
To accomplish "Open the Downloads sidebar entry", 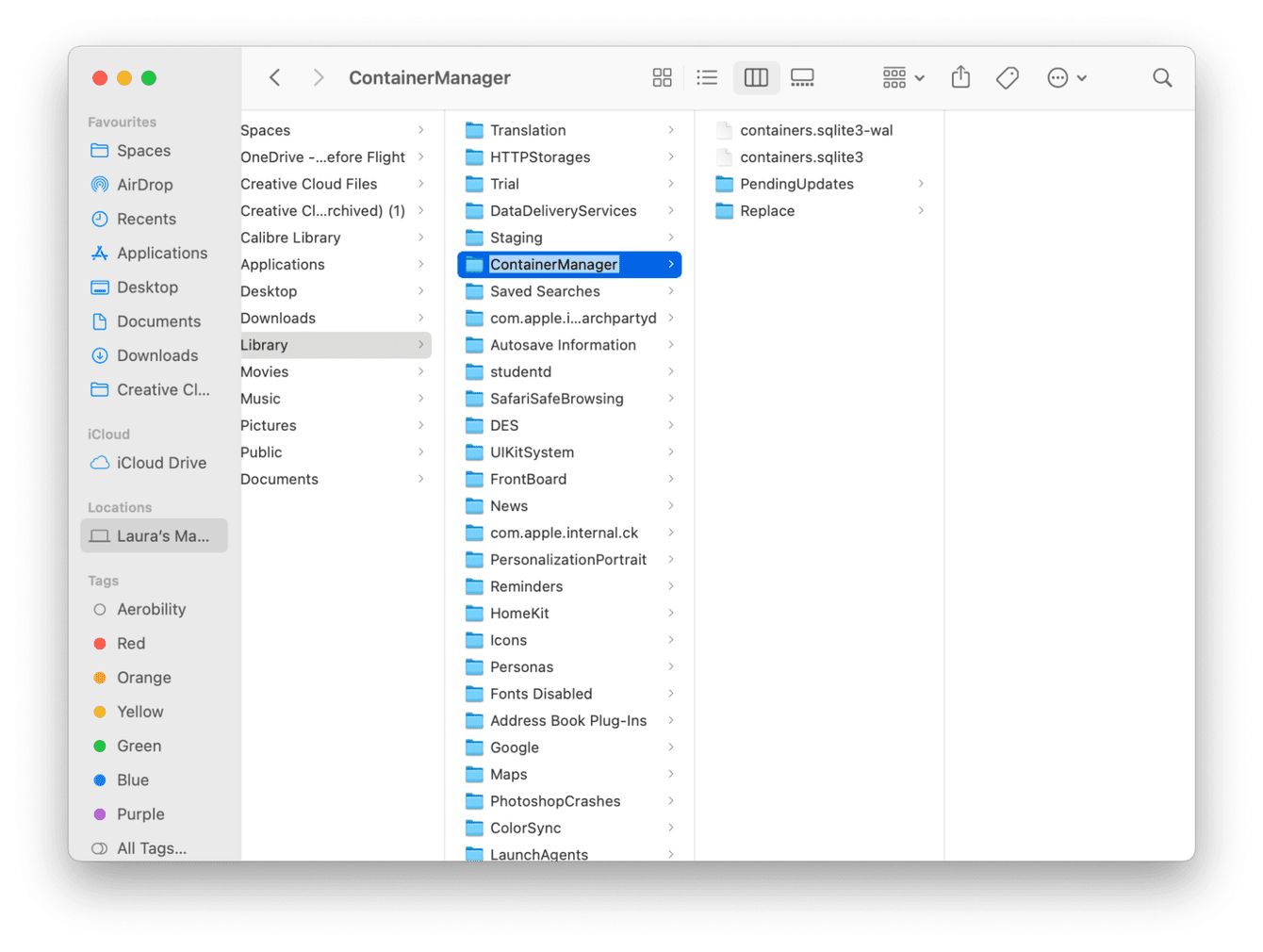I will click(155, 355).
